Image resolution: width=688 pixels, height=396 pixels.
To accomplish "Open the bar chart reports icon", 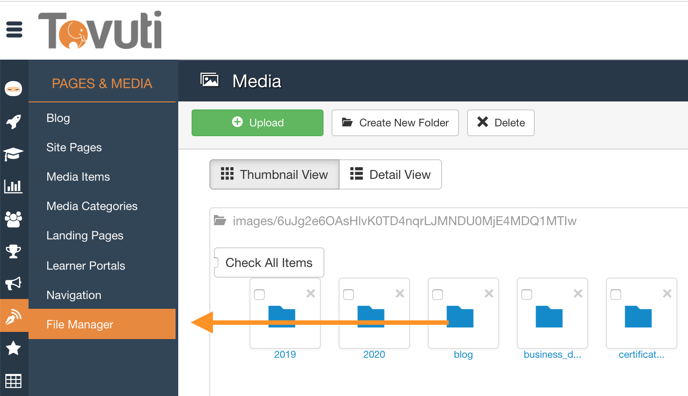I will (x=13, y=186).
